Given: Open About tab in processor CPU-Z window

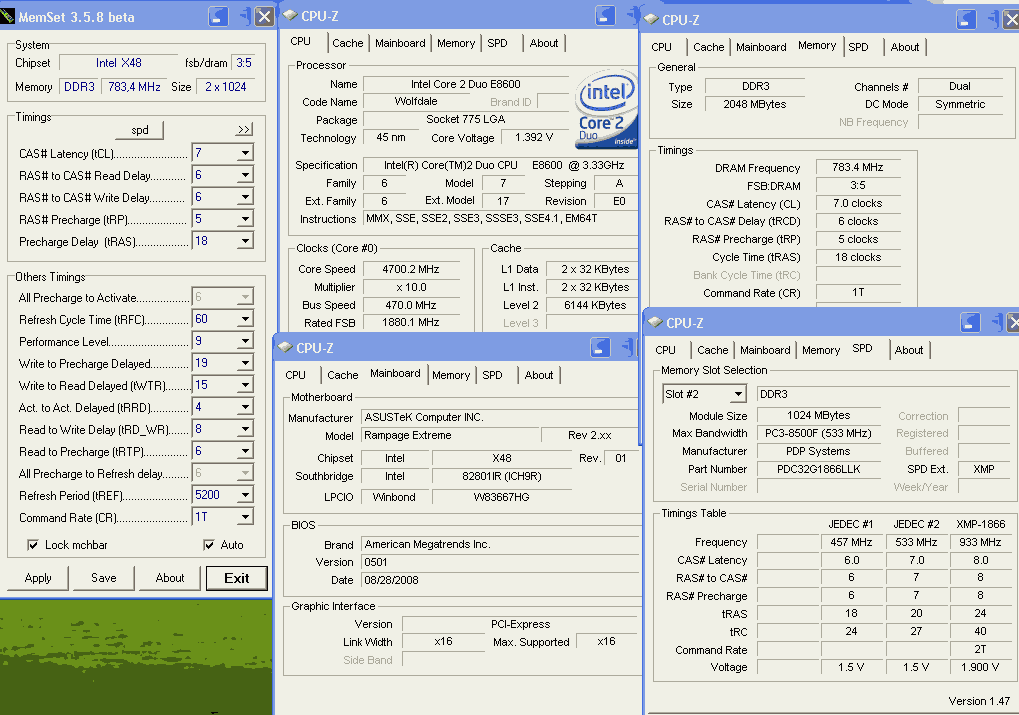Looking at the screenshot, I should point(544,43).
